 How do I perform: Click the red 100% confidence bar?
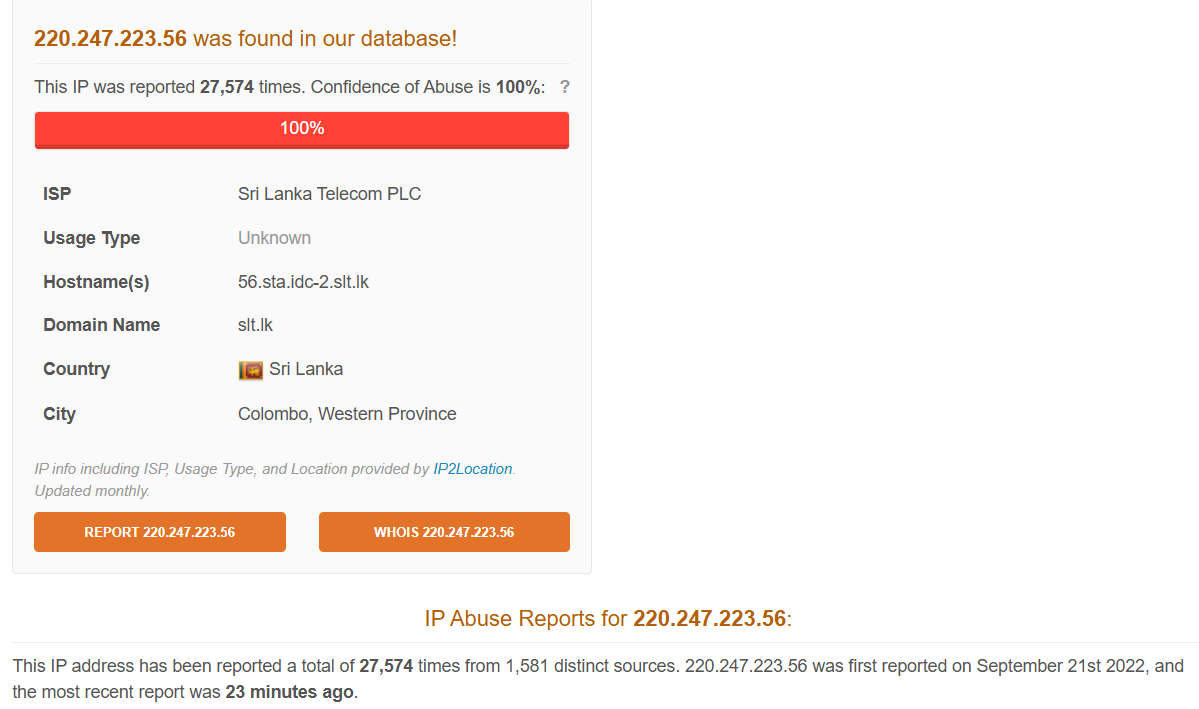point(301,128)
